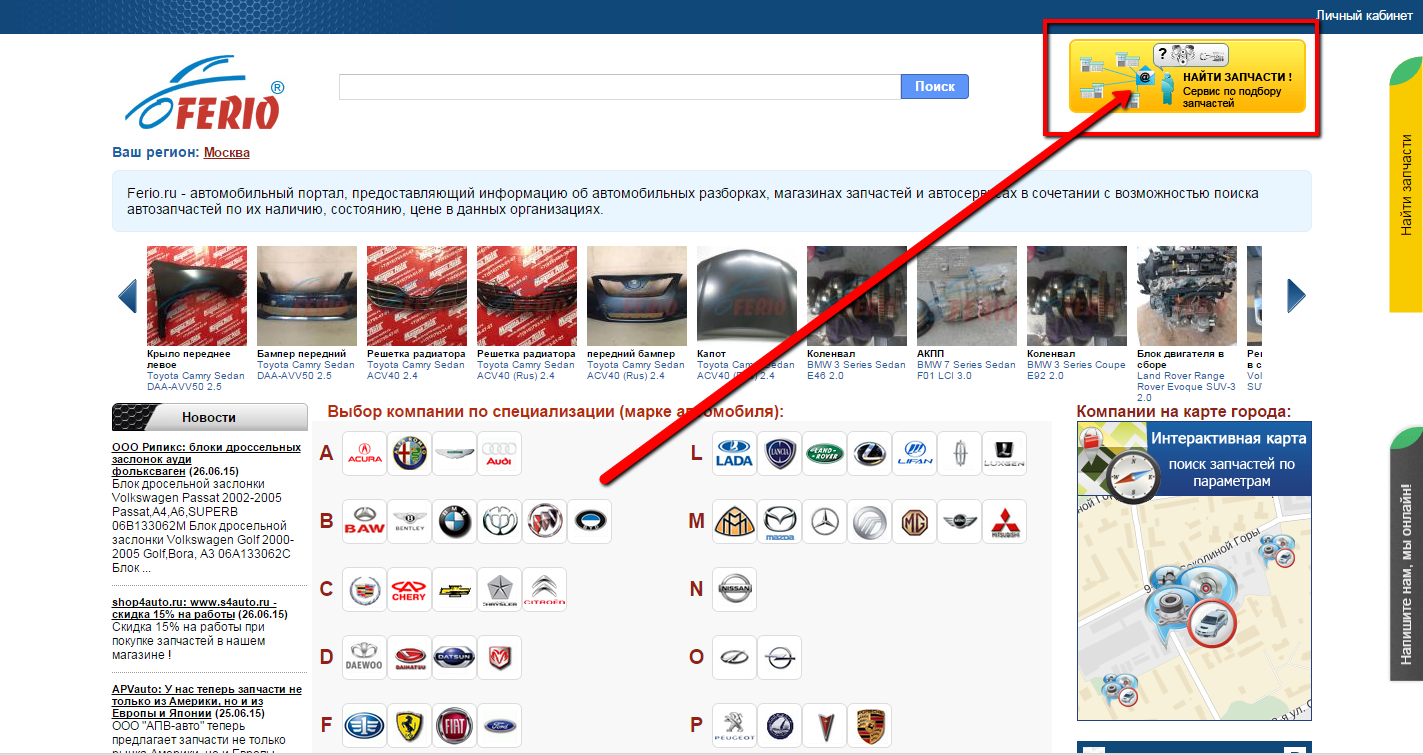
Task: Open the Chrysler star logo
Action: pyautogui.click(x=499, y=590)
